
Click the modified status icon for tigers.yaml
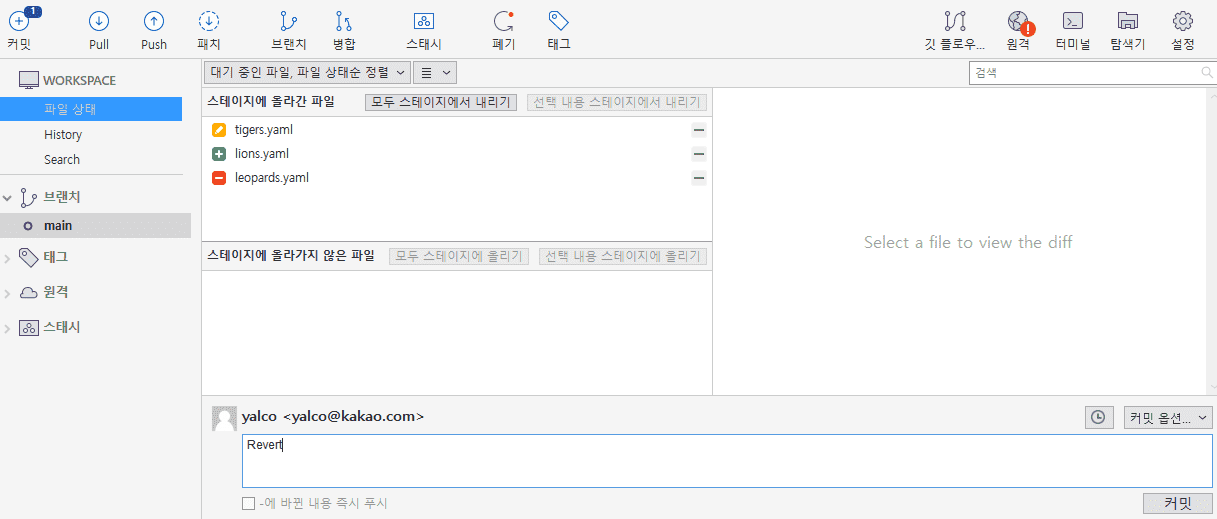[219, 130]
